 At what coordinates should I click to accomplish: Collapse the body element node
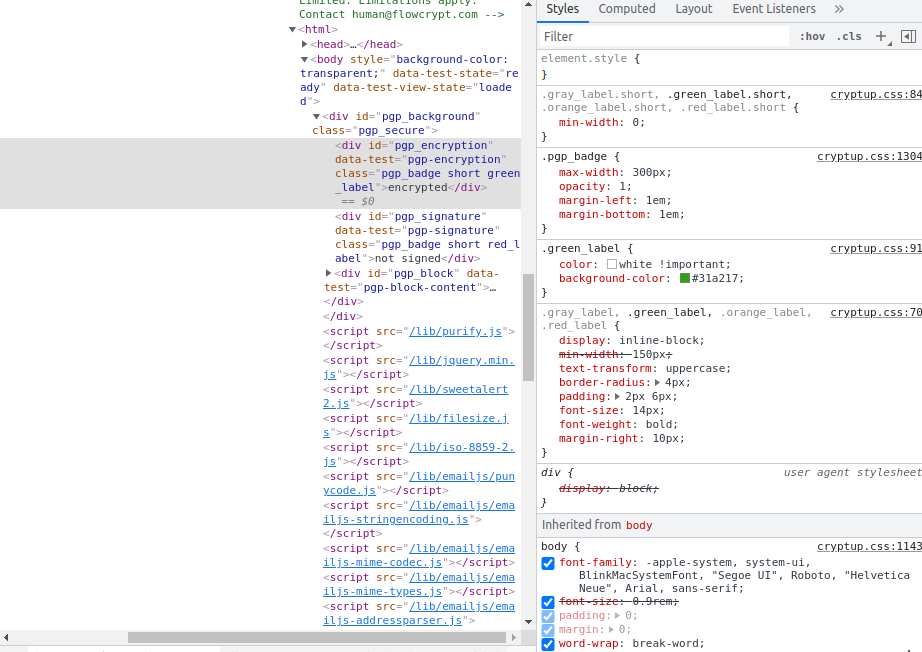tap(304, 59)
